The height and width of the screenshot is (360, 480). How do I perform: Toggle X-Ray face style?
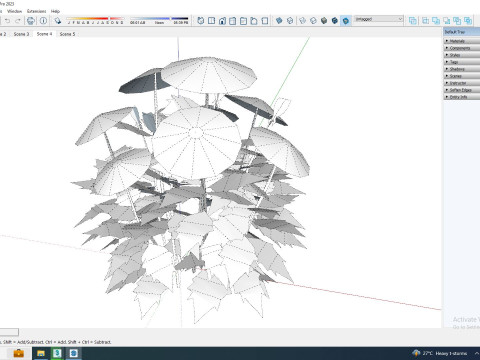(x=279, y=21)
